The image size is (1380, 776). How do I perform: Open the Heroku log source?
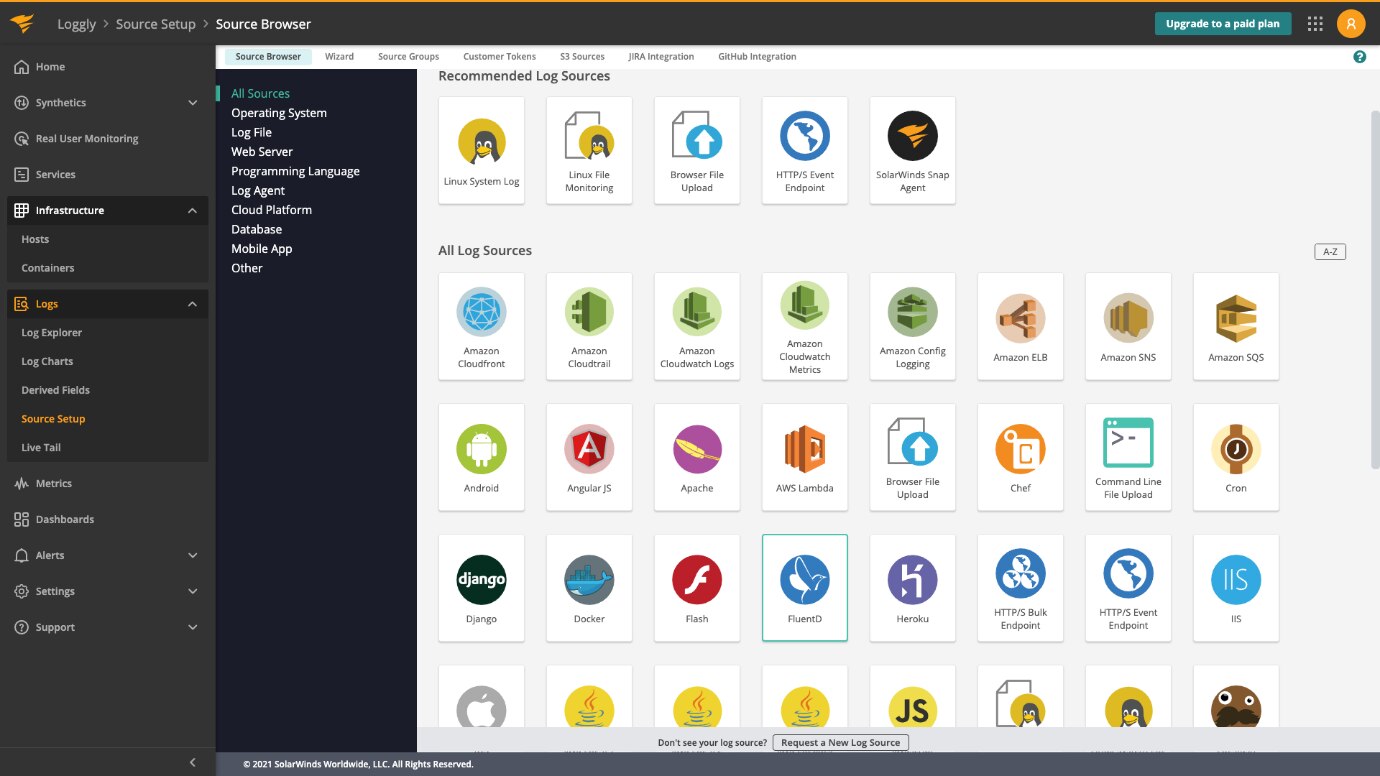tap(912, 587)
